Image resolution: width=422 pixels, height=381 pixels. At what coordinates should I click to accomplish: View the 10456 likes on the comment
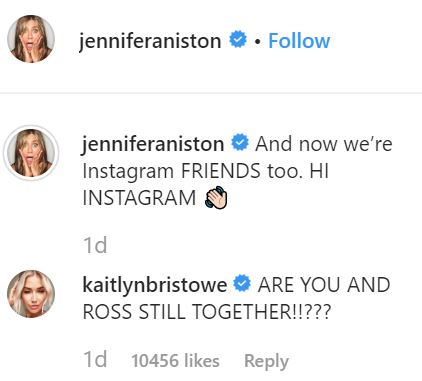pos(175,361)
